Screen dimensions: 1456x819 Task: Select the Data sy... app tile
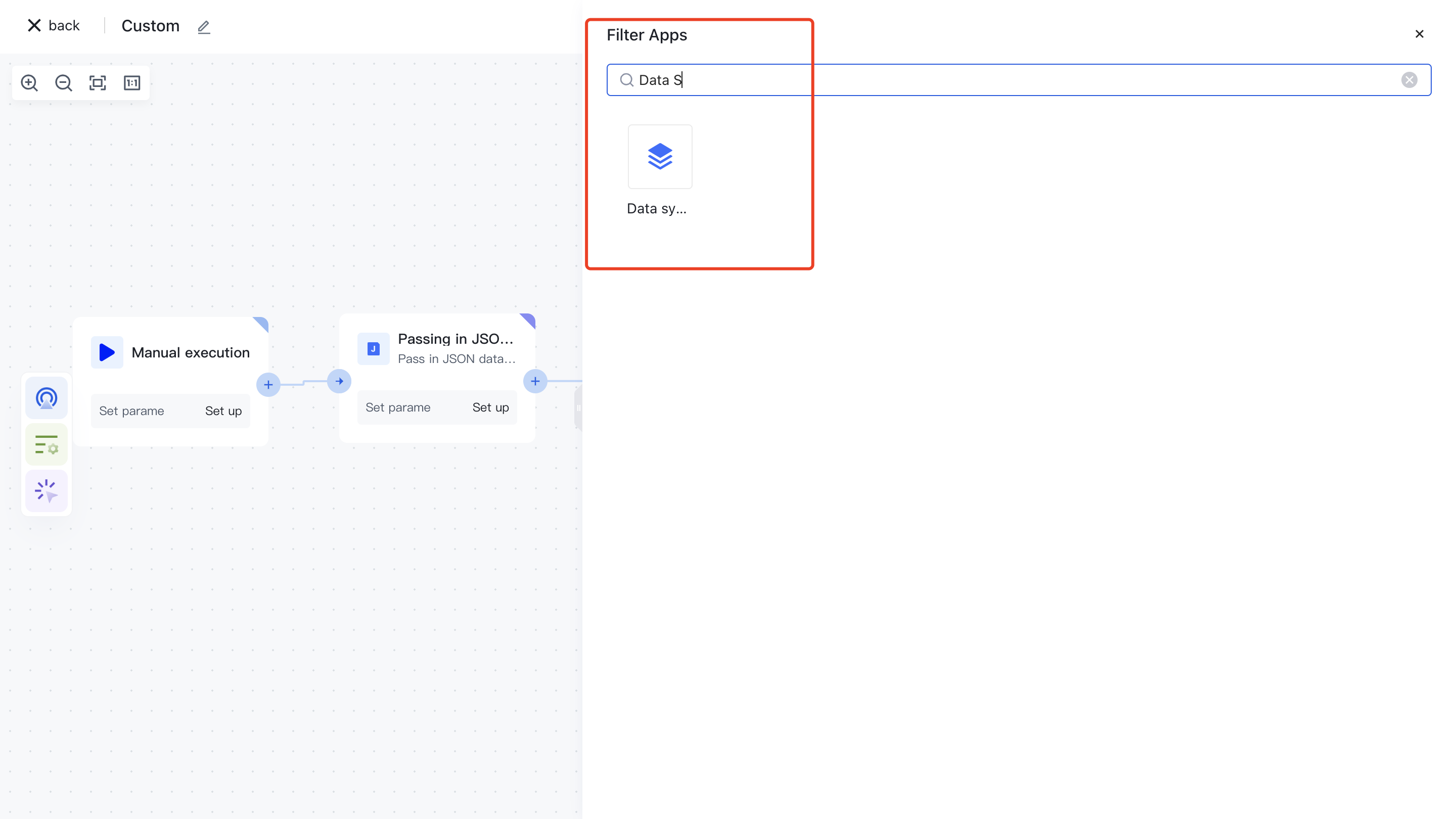660,157
